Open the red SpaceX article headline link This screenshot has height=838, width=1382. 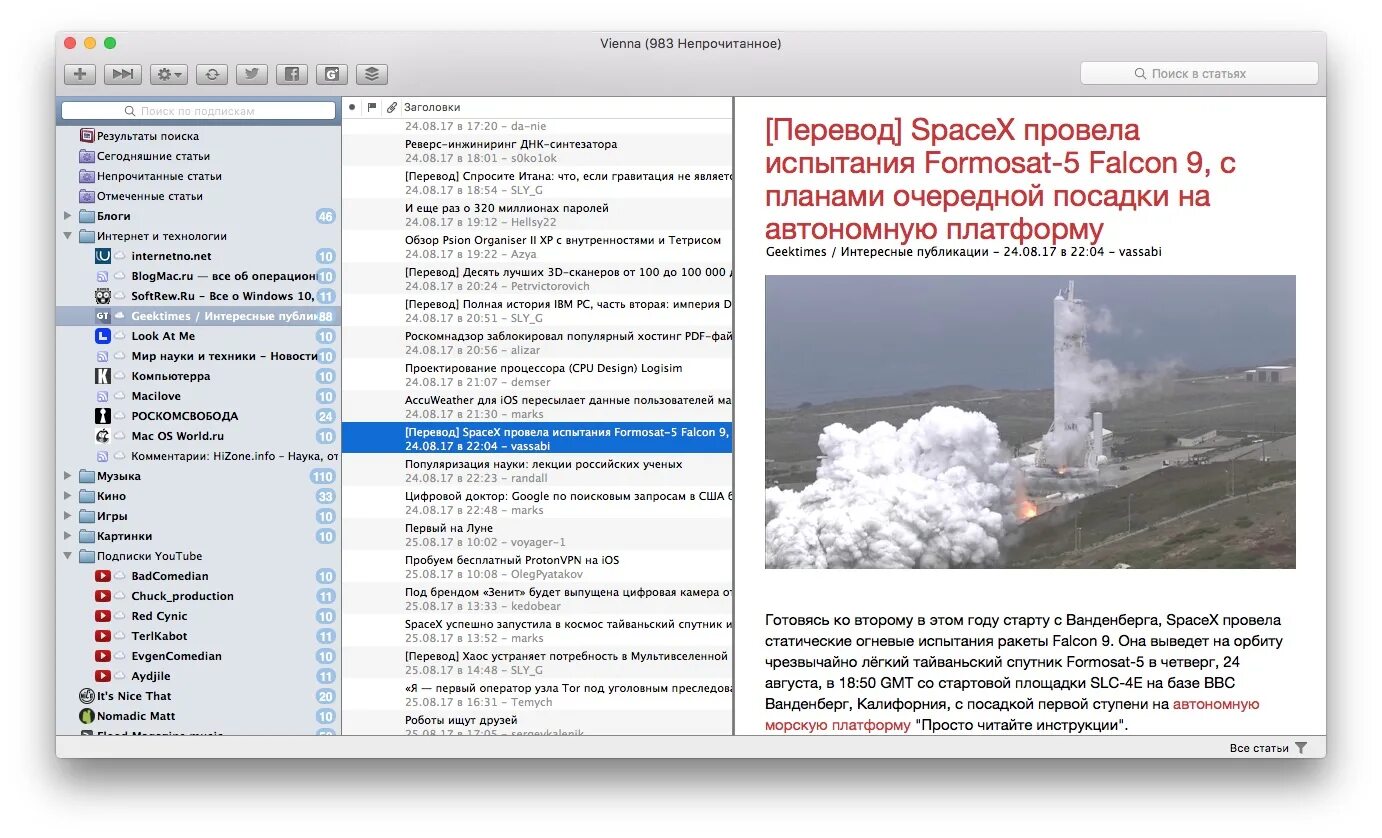1000,179
